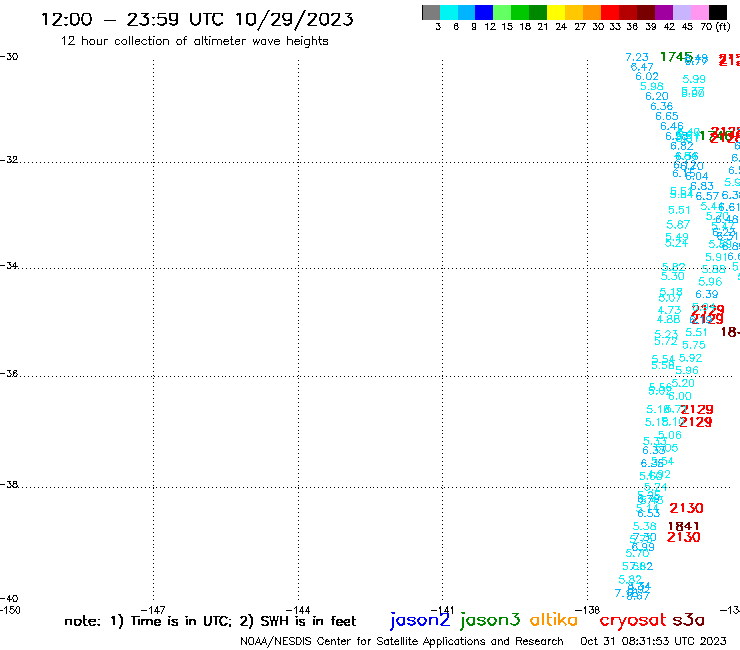Click the dark red '1841' time label

coord(683,526)
